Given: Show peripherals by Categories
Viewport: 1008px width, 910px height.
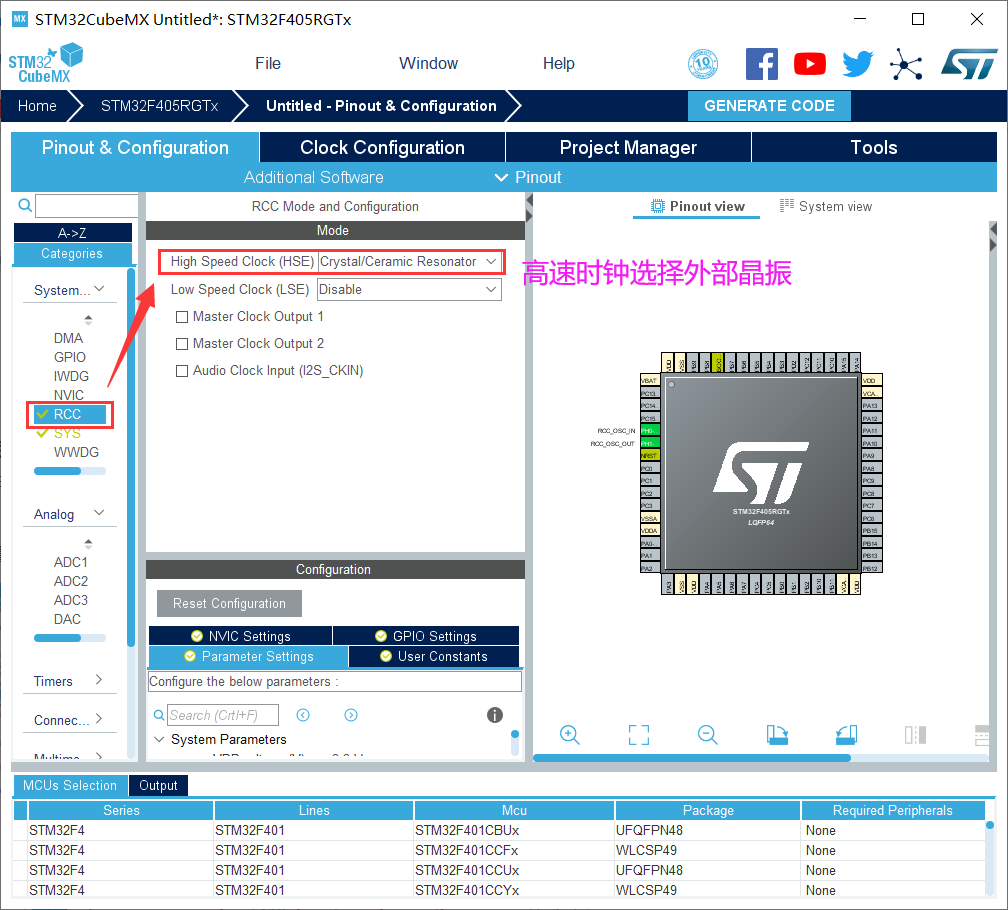Looking at the screenshot, I should 73,253.
